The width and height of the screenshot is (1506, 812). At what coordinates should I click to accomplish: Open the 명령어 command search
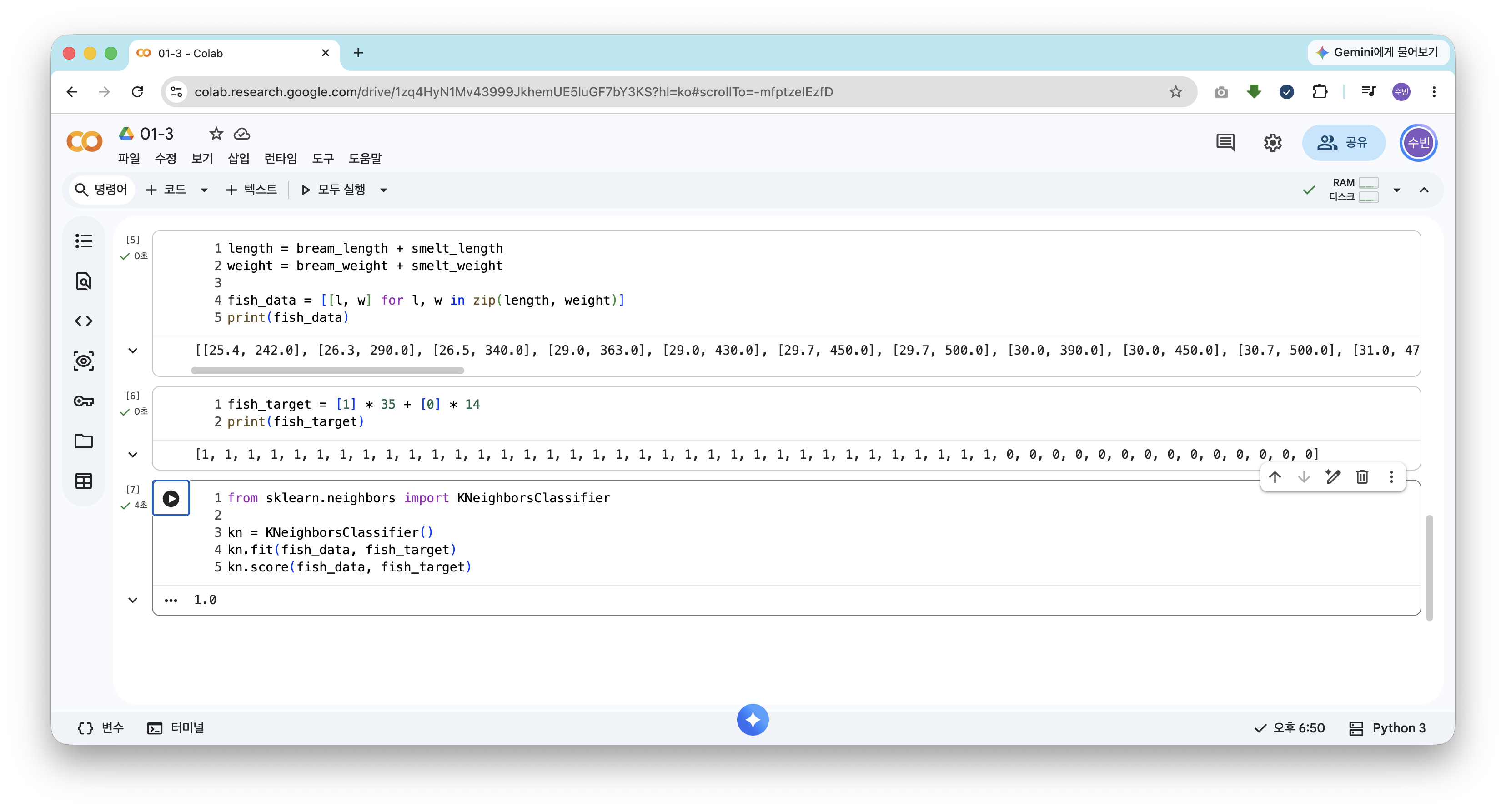click(x=101, y=190)
